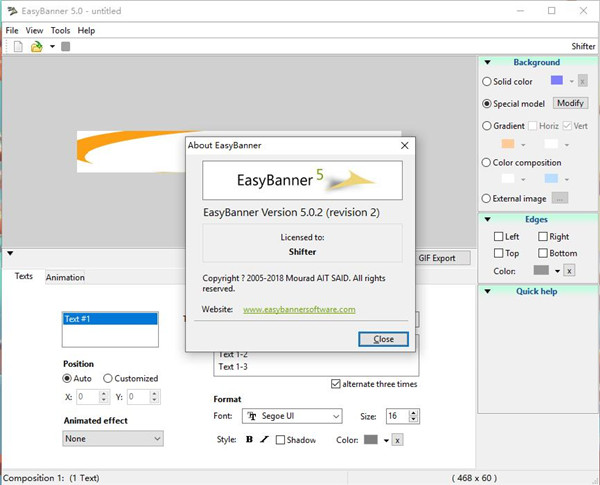Click the X position input field
Screen dimensions: 600x485
(88, 397)
